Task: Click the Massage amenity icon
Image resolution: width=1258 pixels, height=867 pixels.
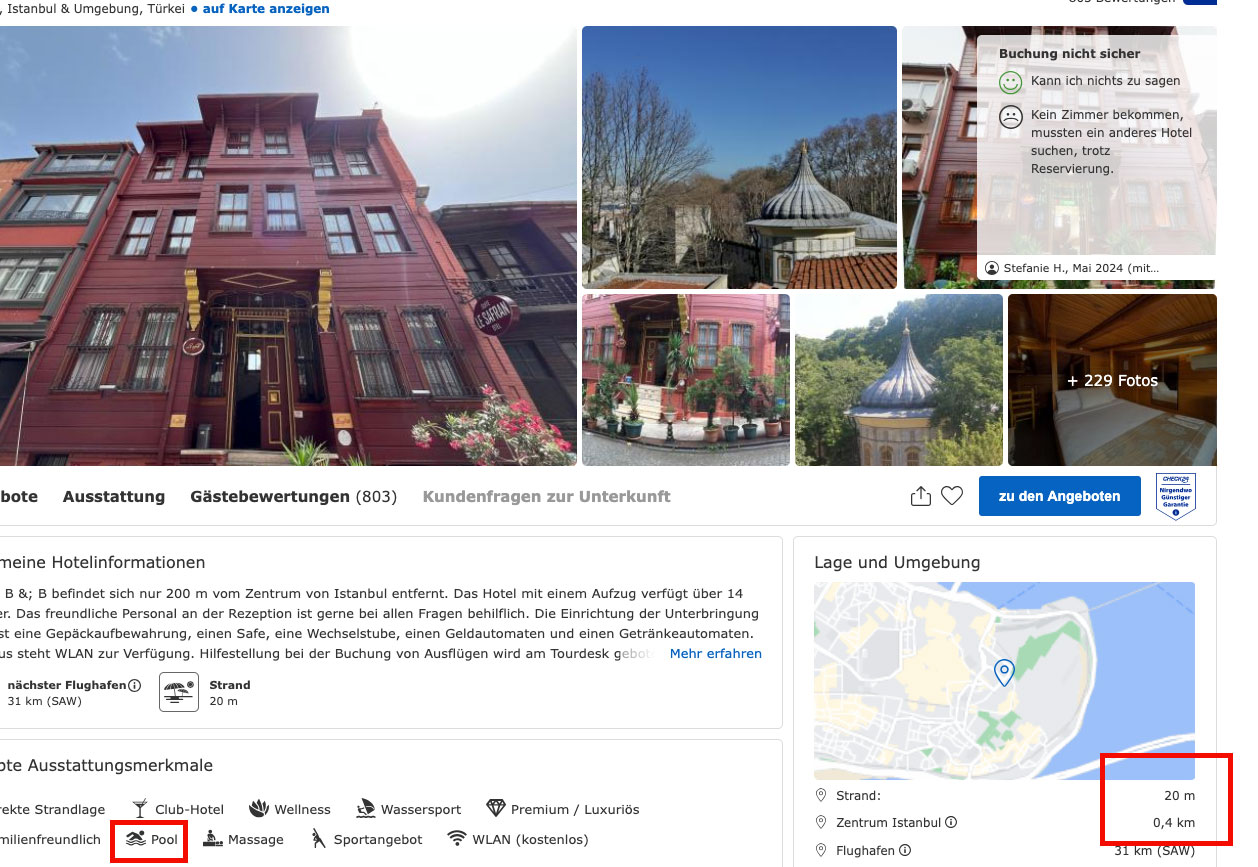Action: (213, 838)
